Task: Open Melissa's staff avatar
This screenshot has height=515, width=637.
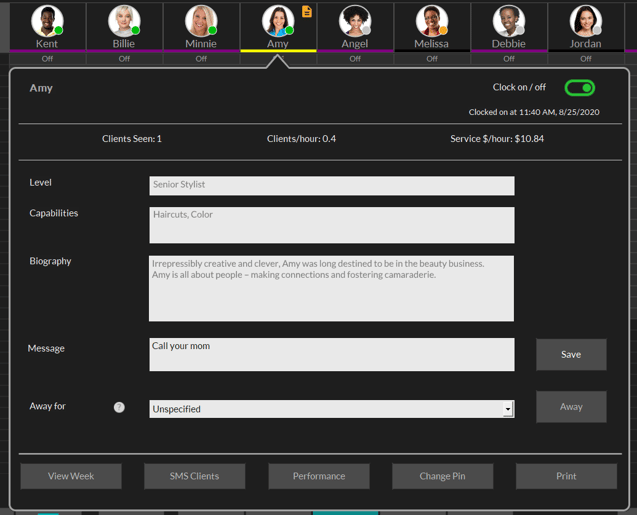Action: [432, 20]
